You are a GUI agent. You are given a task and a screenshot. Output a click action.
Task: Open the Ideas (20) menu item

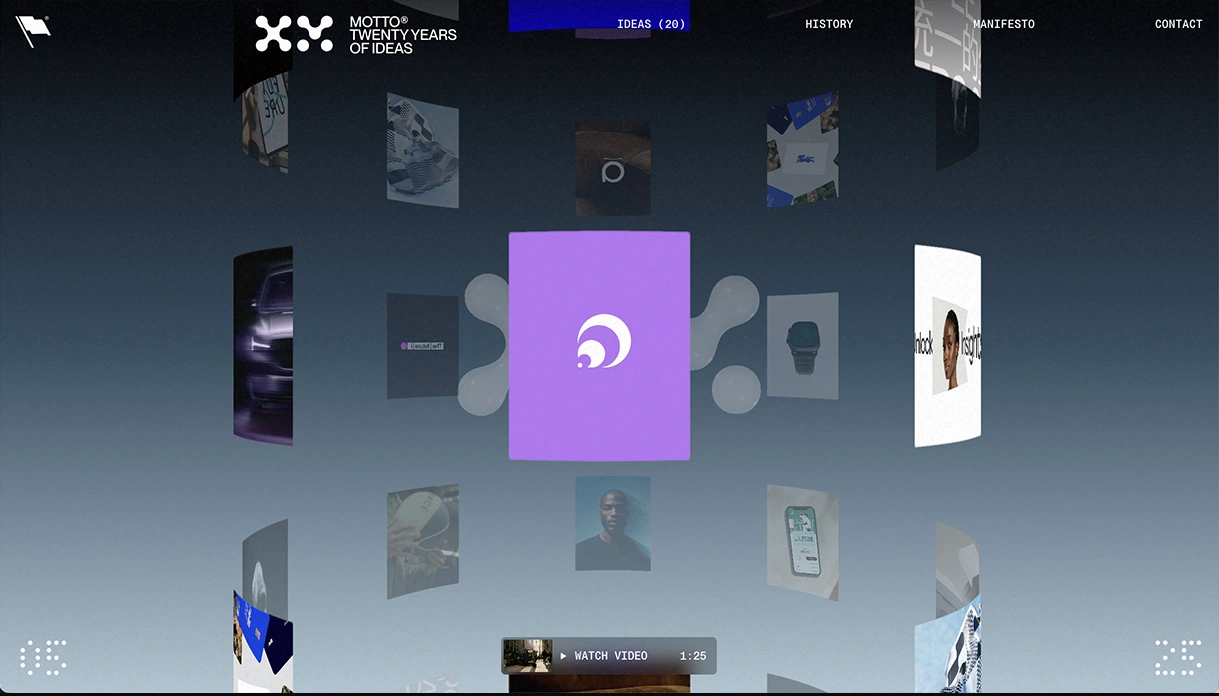651,24
